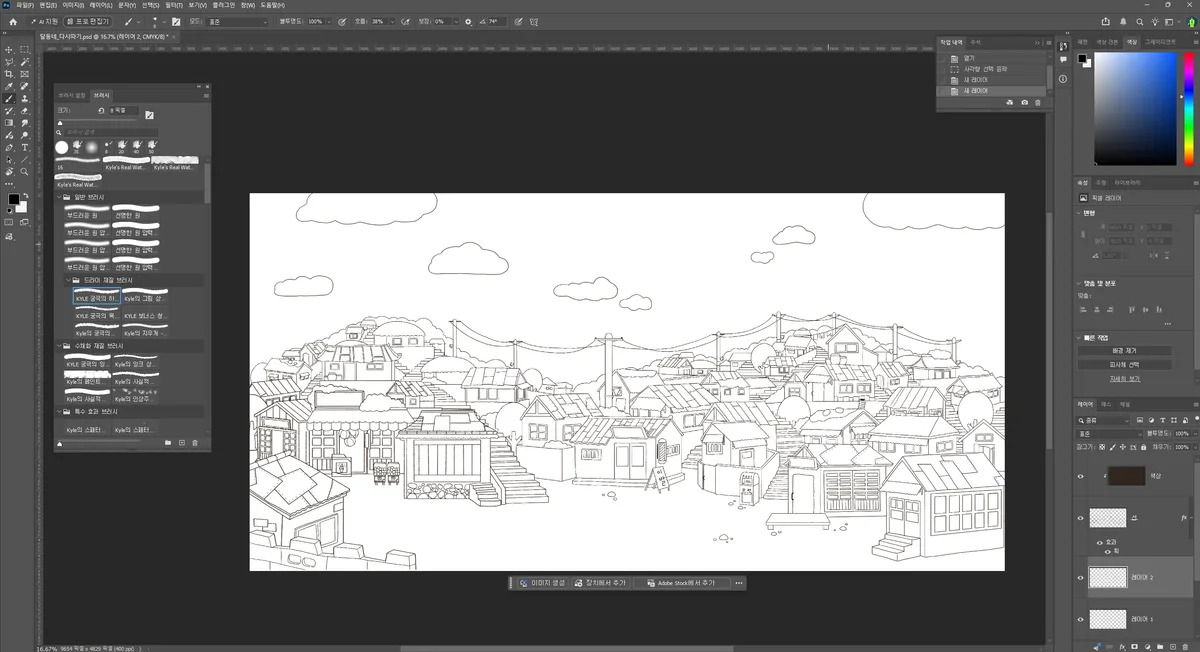
Task: Open the layer blend mode dropdown in Layers panel
Action: click(x=1108, y=434)
